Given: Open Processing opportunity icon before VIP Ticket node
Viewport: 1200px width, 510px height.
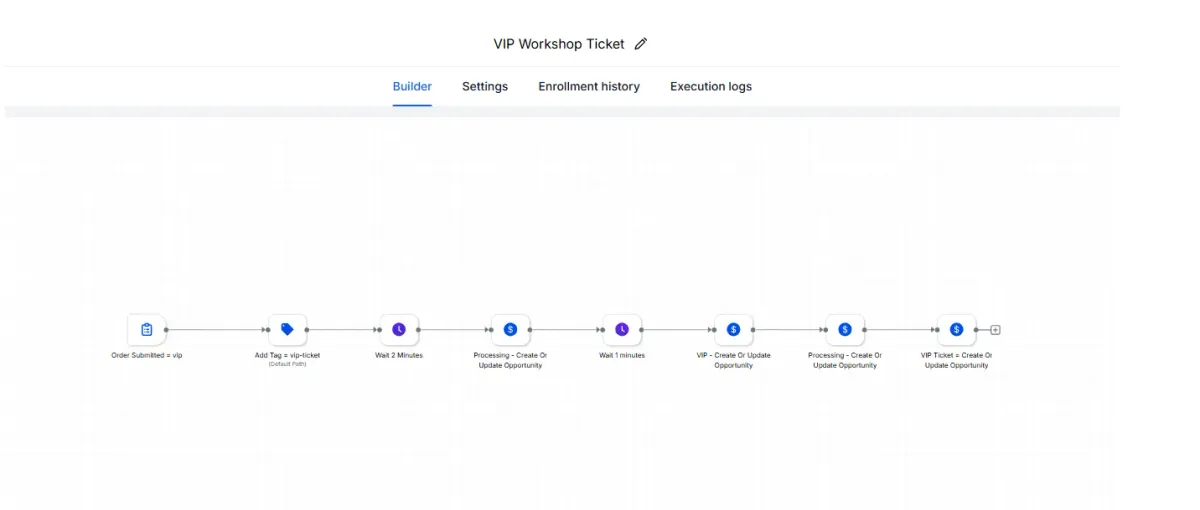Looking at the screenshot, I should pyautogui.click(x=845, y=329).
